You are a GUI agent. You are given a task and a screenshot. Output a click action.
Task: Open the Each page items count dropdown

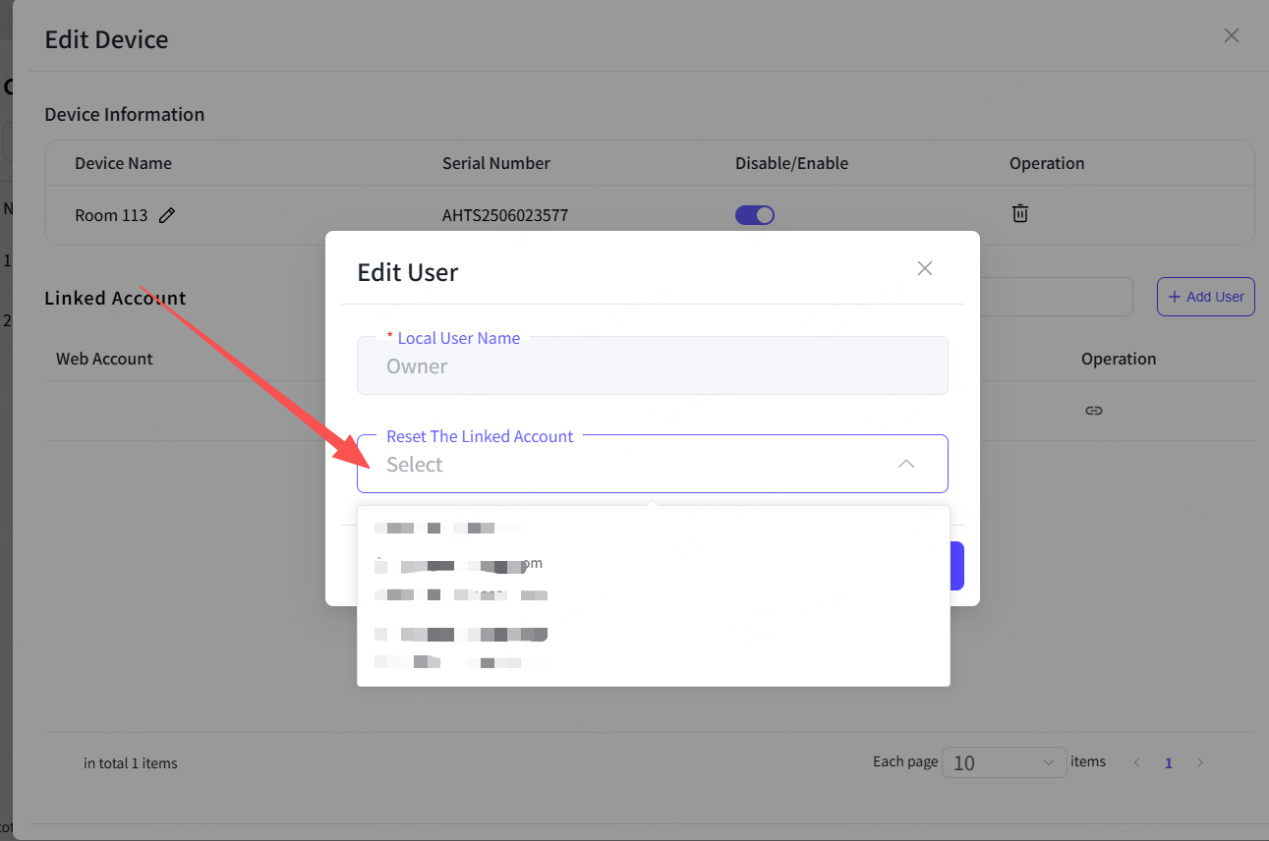coord(1003,763)
